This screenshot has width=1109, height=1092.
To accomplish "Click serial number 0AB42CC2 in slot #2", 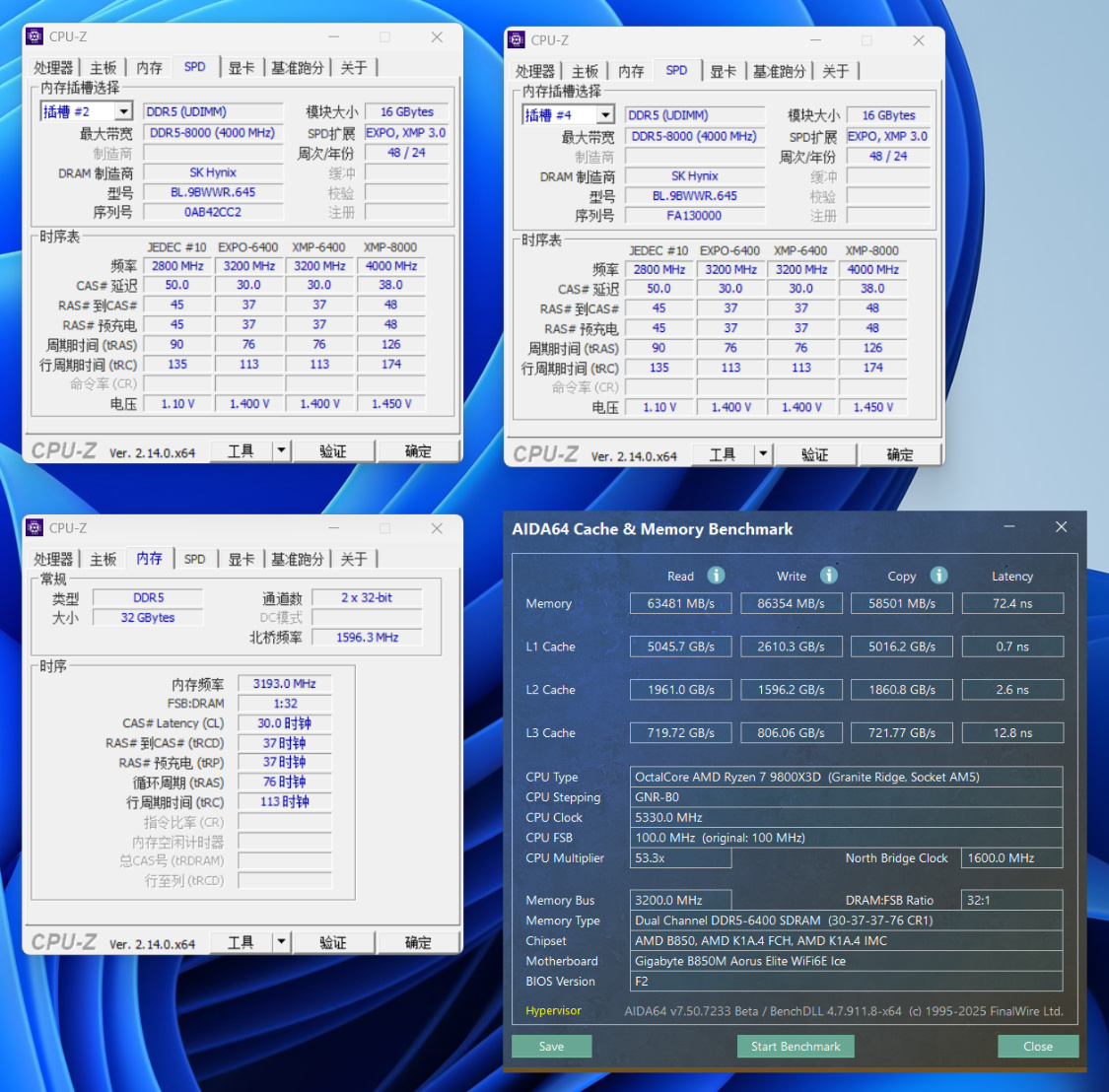I will [x=213, y=212].
